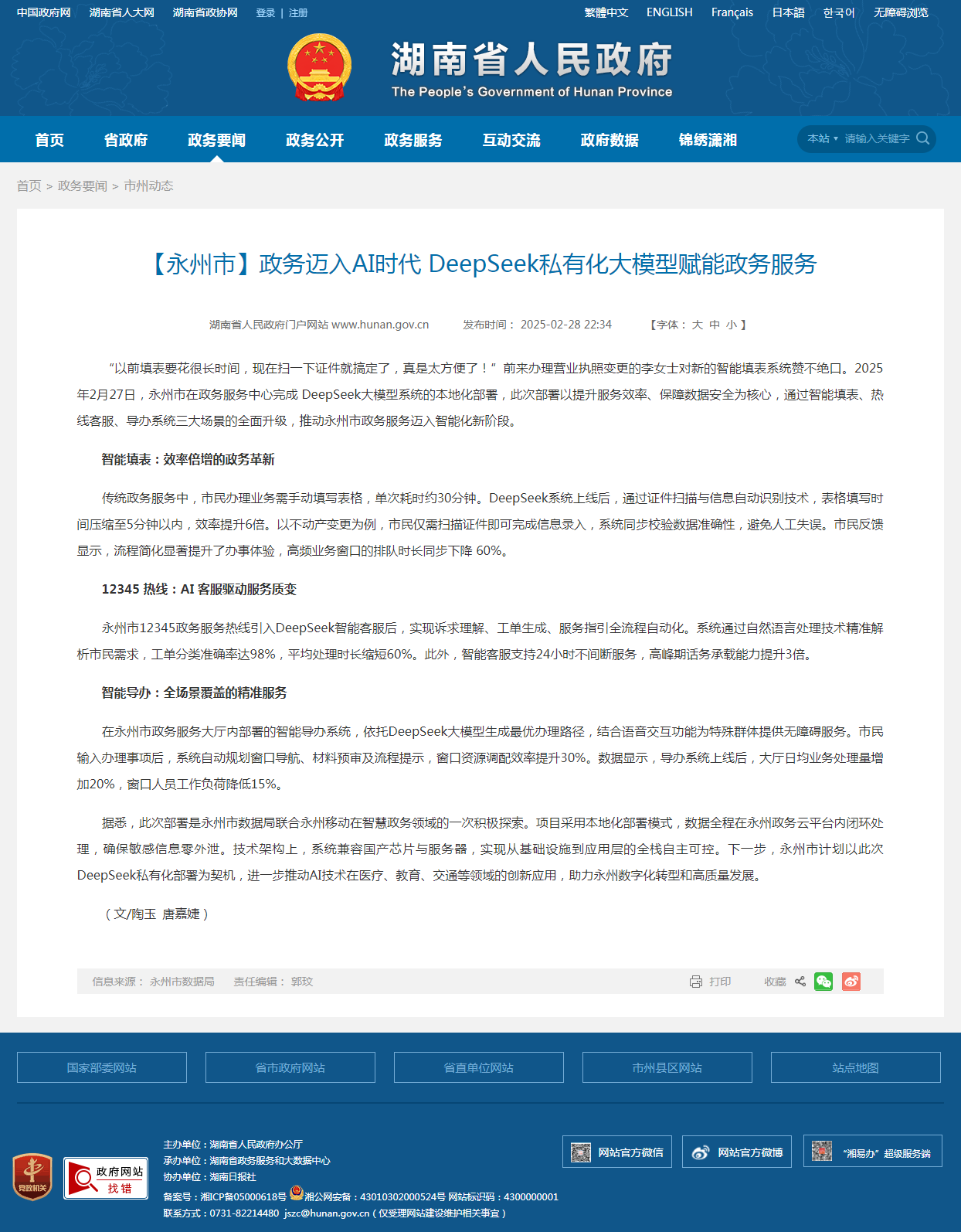Open 网站官方微信 QR code button

click(x=617, y=1152)
